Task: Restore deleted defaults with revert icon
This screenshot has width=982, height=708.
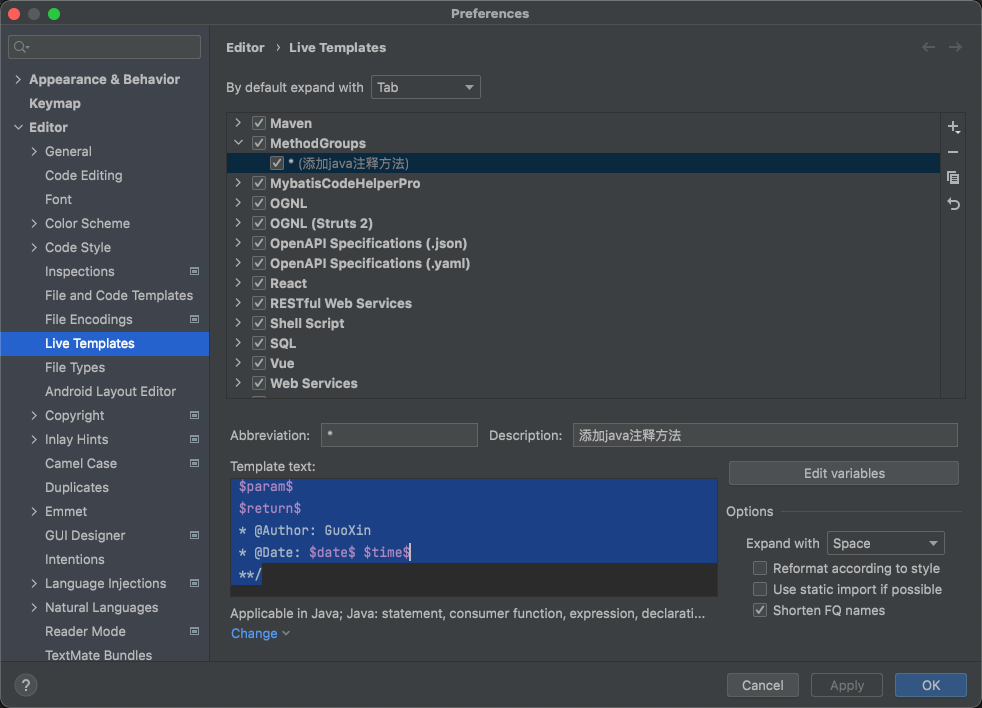Action: 953,204
